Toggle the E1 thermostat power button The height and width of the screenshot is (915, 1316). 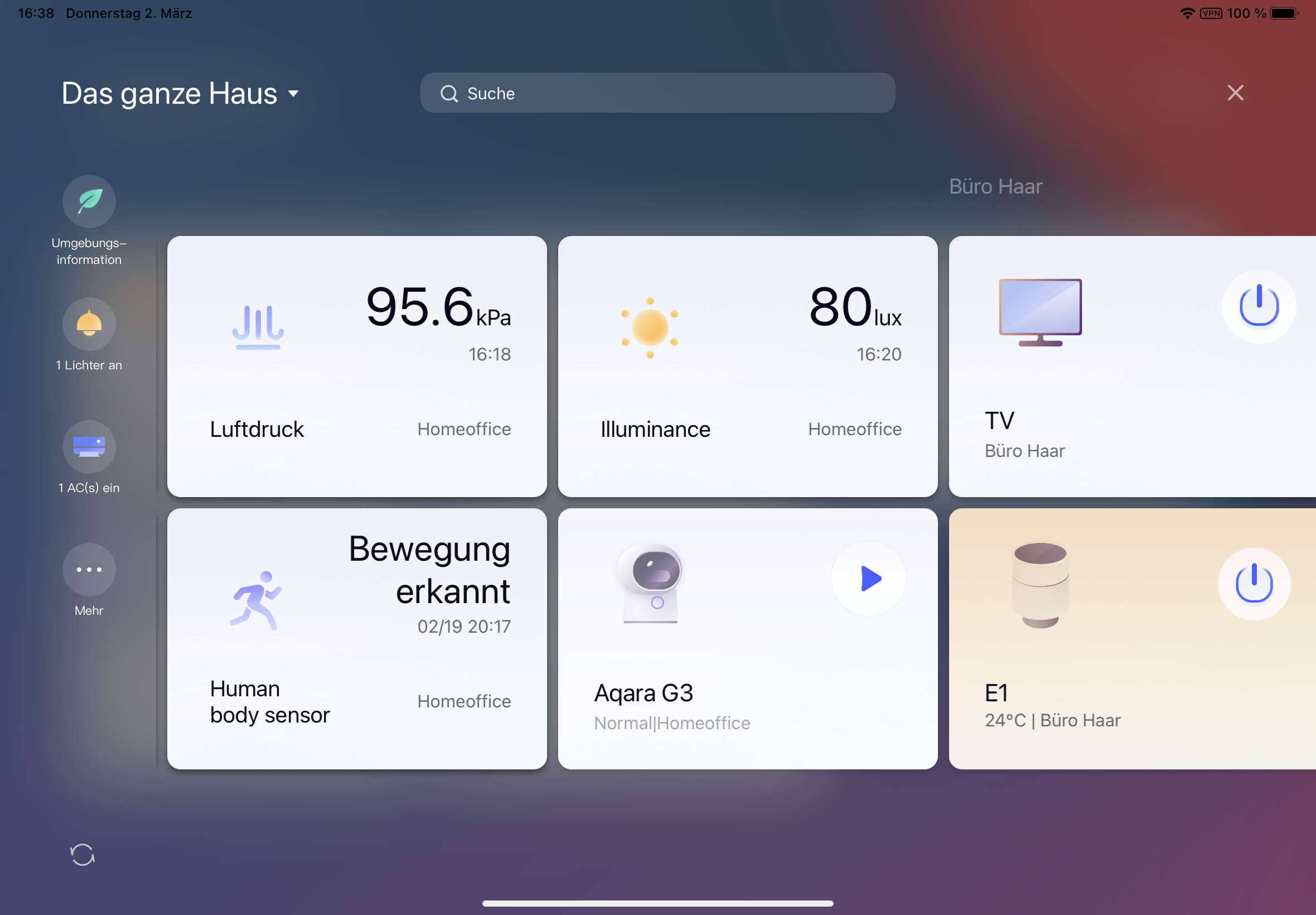tap(1254, 584)
